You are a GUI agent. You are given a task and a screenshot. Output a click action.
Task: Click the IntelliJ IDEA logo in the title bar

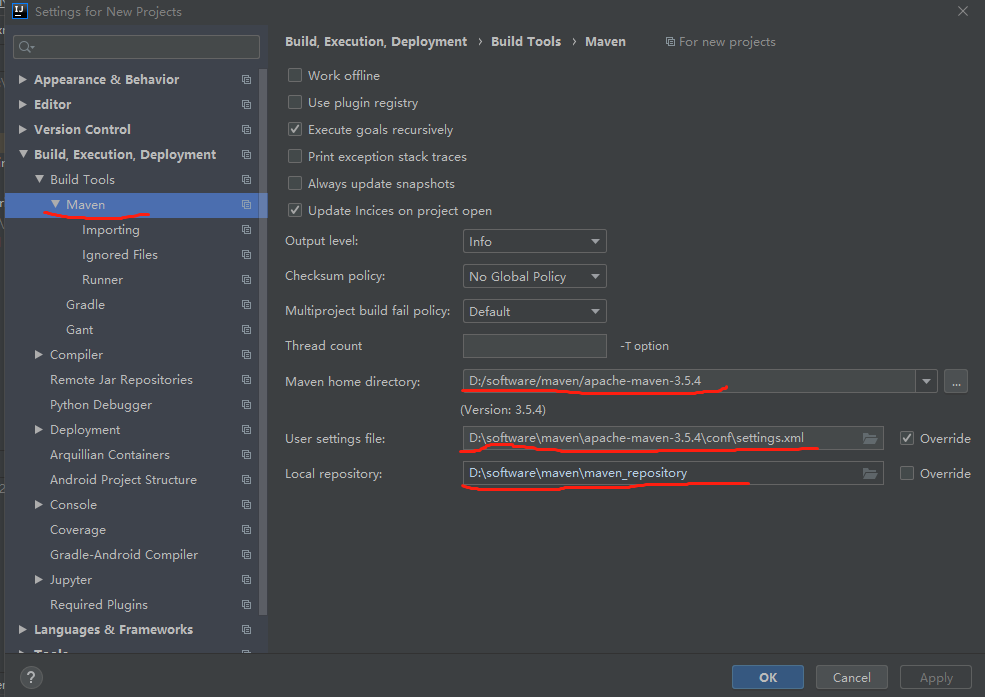tap(19, 12)
